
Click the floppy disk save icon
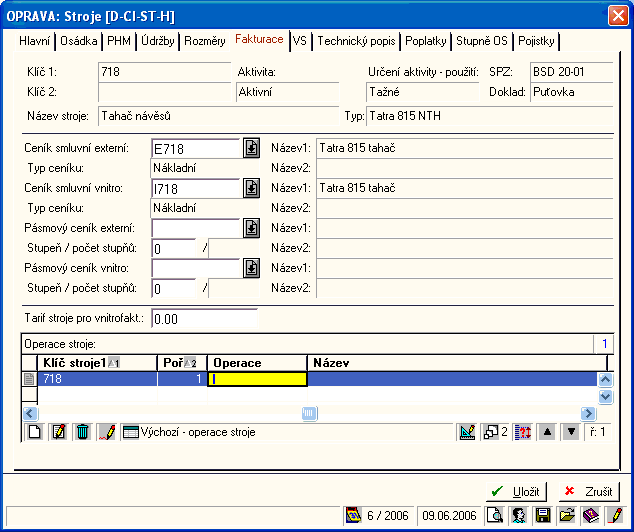click(x=543, y=515)
